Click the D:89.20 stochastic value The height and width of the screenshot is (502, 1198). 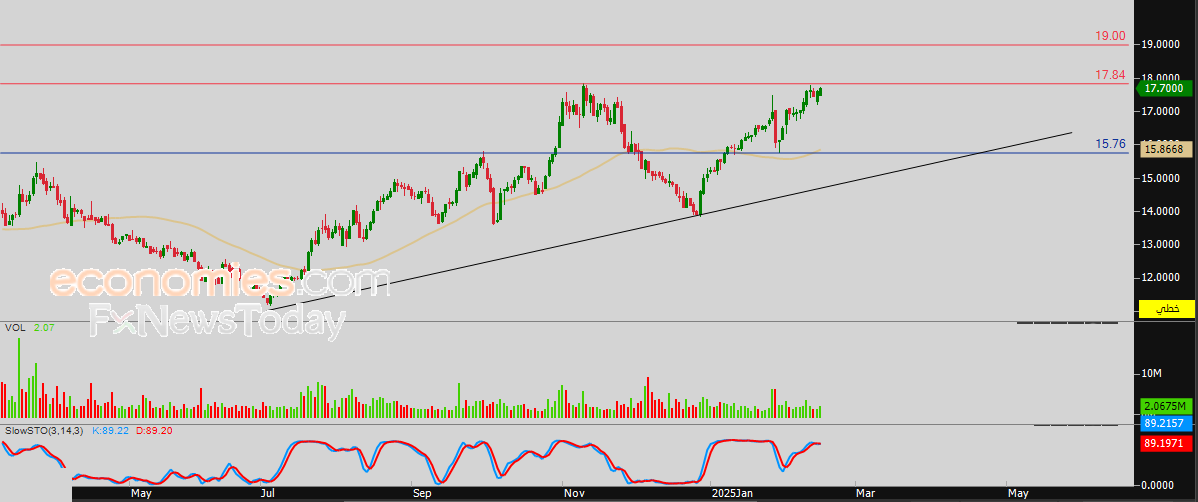coord(154,431)
